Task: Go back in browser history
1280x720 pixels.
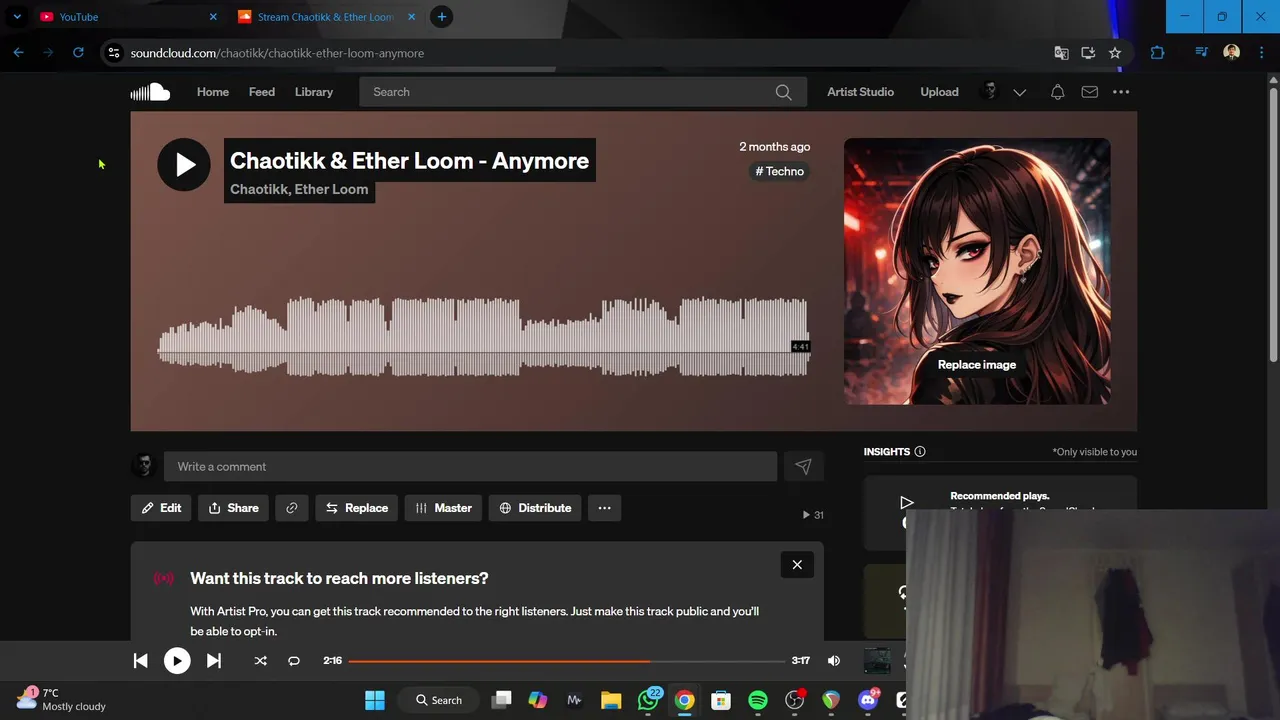Action: coord(18,53)
